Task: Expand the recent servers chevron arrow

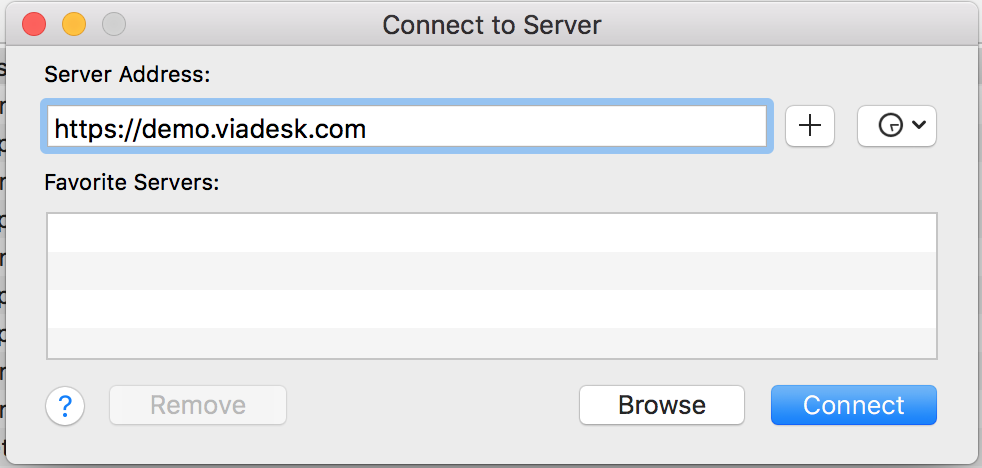Action: 918,125
